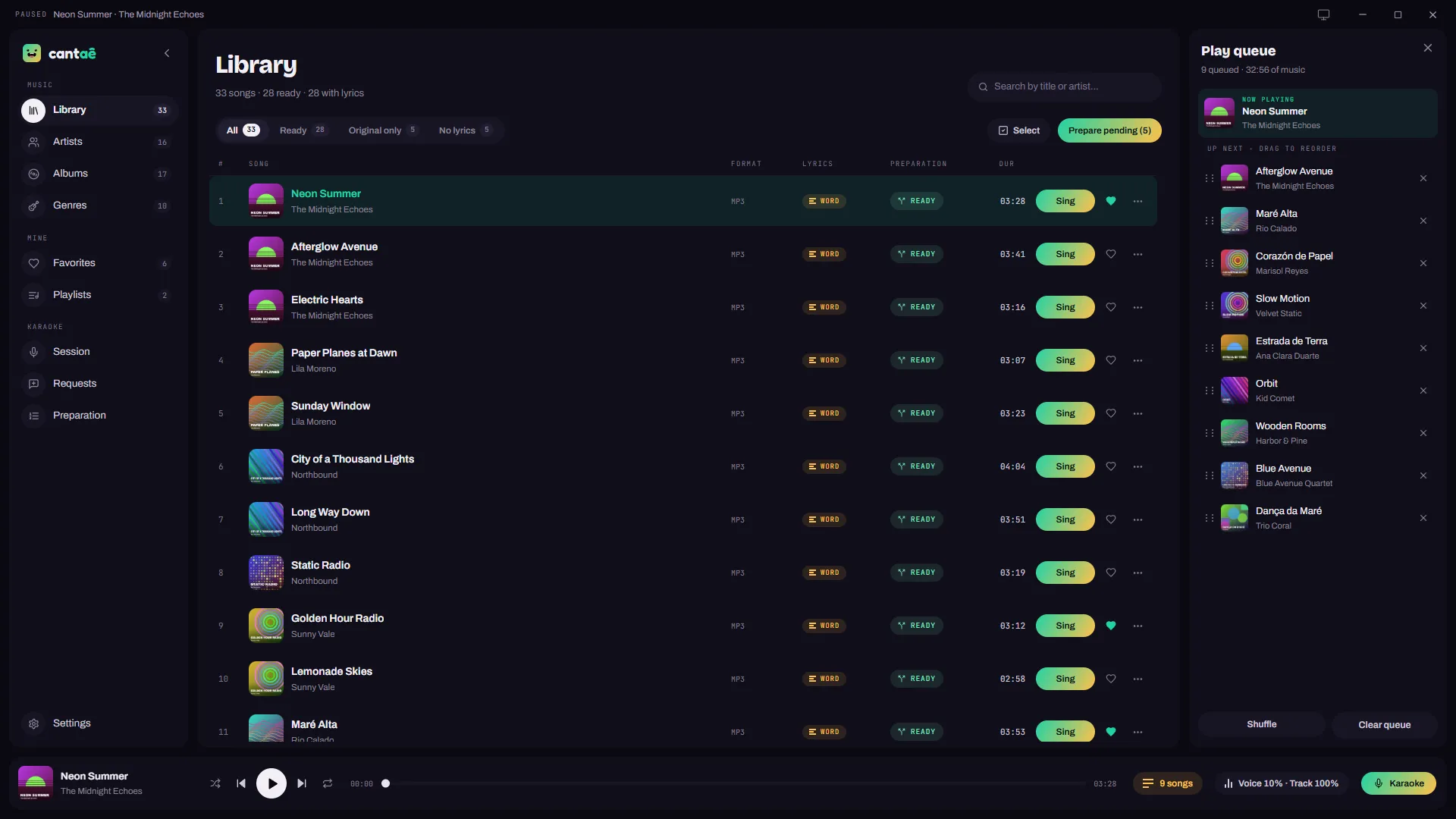Screen dimensions: 1456x819
Task: Collapse the sidebar with the chevron arrow
Action: (167, 53)
